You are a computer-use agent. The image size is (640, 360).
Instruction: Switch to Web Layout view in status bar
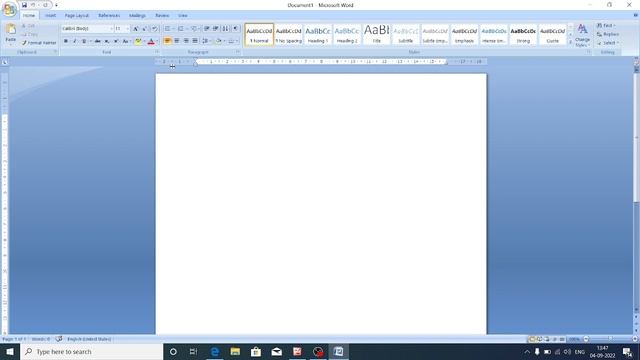[x=547, y=339]
